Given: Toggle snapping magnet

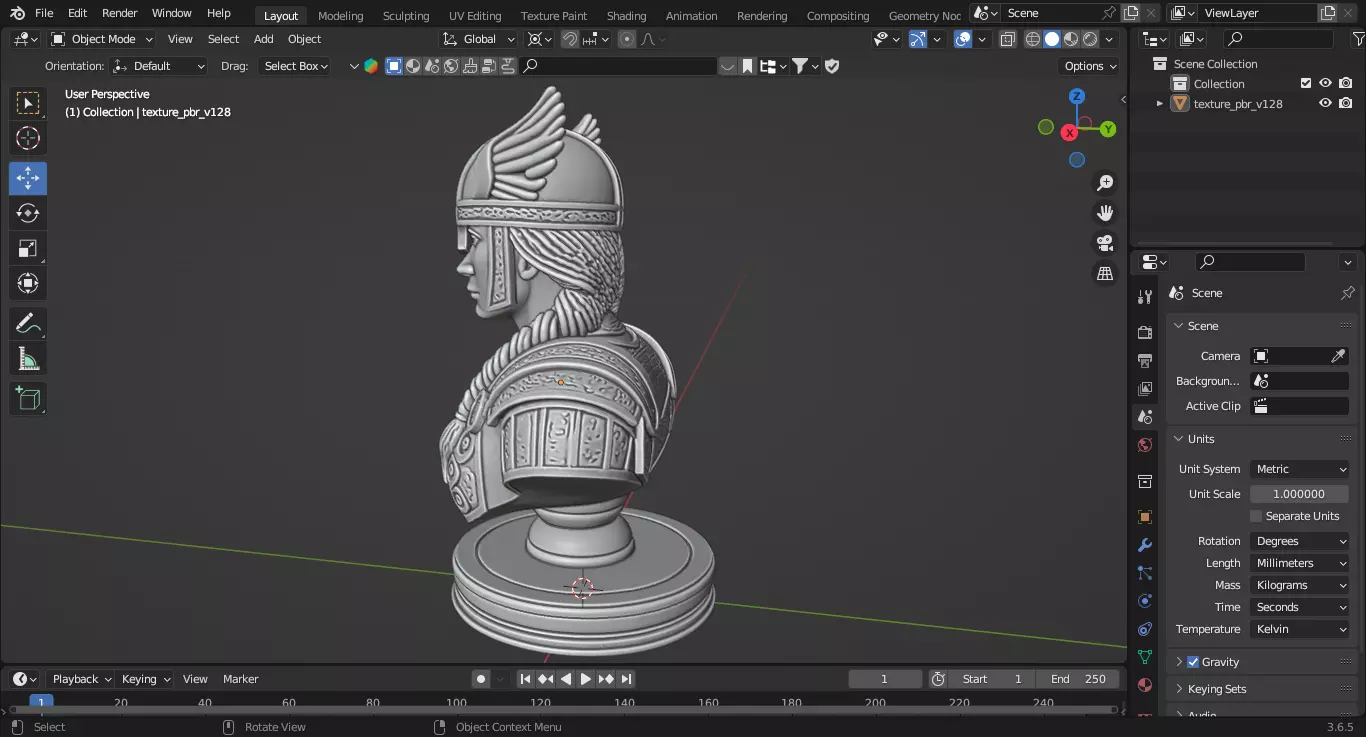Looking at the screenshot, I should point(569,39).
